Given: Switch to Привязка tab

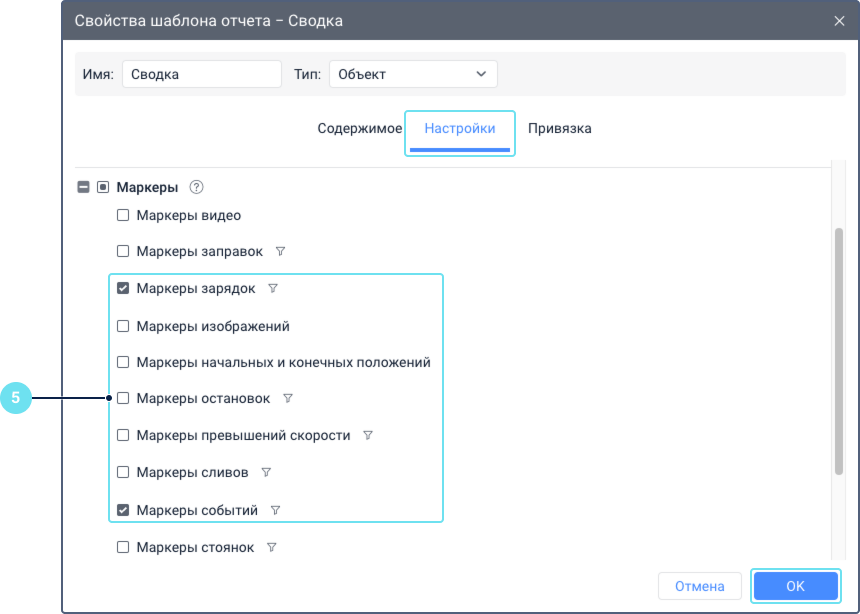Looking at the screenshot, I should click(559, 129).
